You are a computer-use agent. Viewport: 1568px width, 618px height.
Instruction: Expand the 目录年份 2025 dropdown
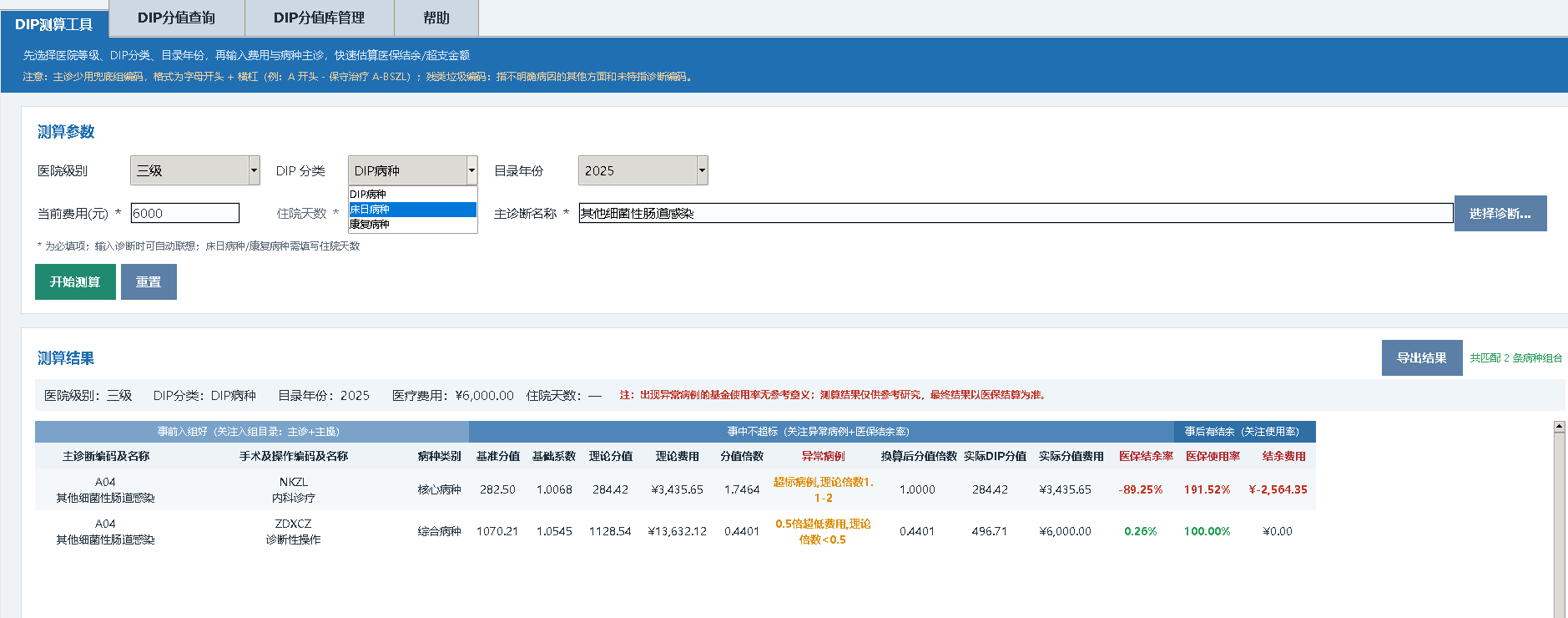[x=643, y=170]
